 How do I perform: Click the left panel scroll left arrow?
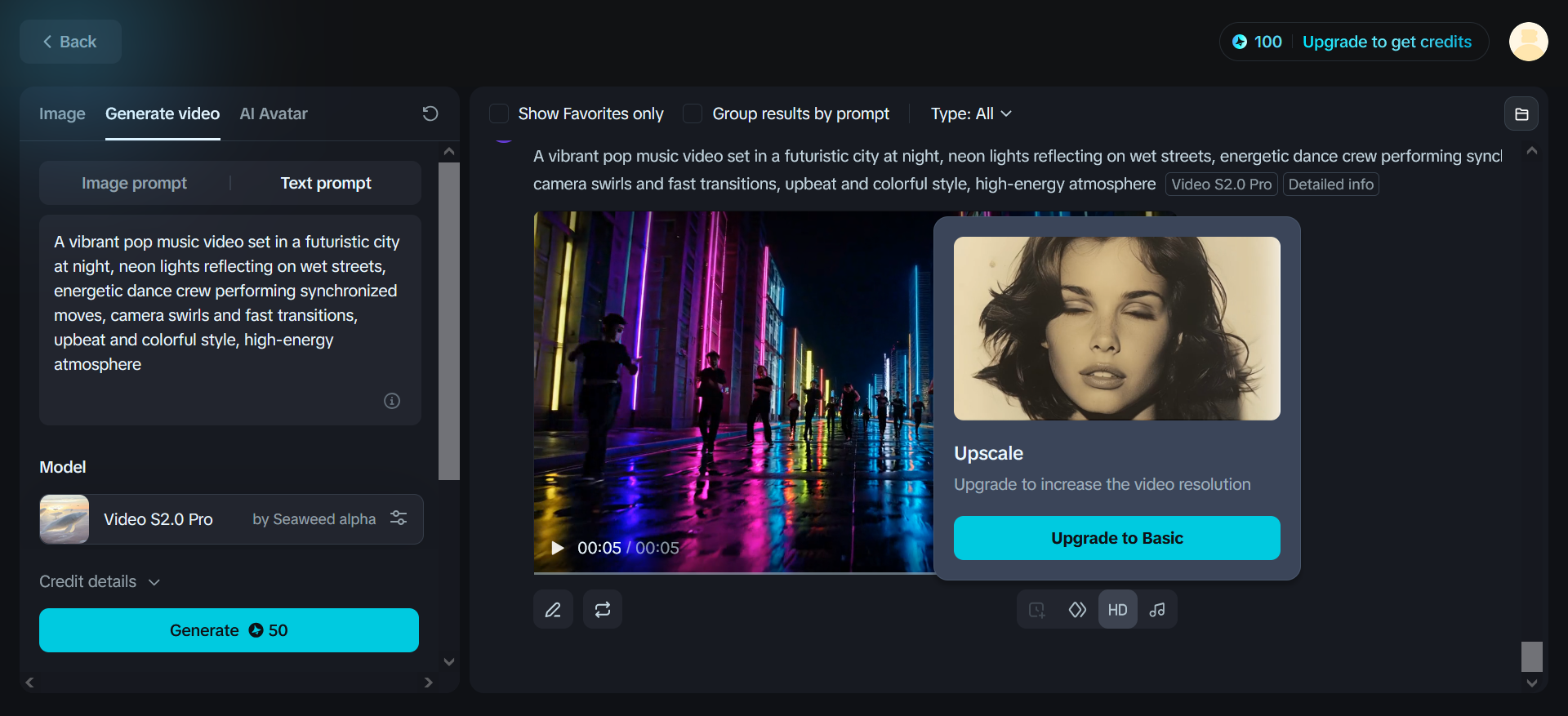(x=29, y=683)
